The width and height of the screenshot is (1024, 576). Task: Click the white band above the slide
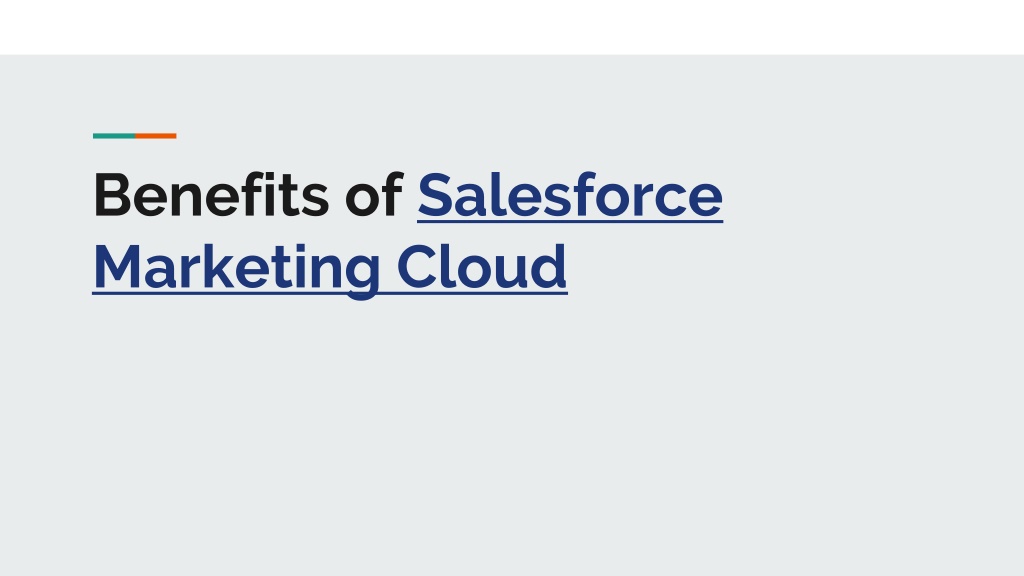pyautogui.click(x=512, y=27)
